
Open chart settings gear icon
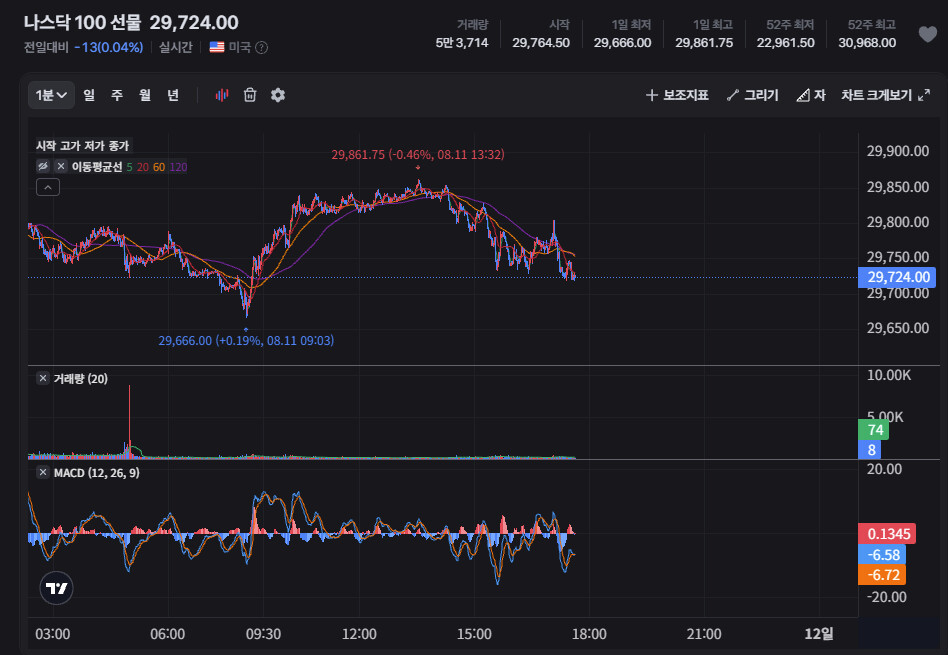pyautogui.click(x=278, y=95)
